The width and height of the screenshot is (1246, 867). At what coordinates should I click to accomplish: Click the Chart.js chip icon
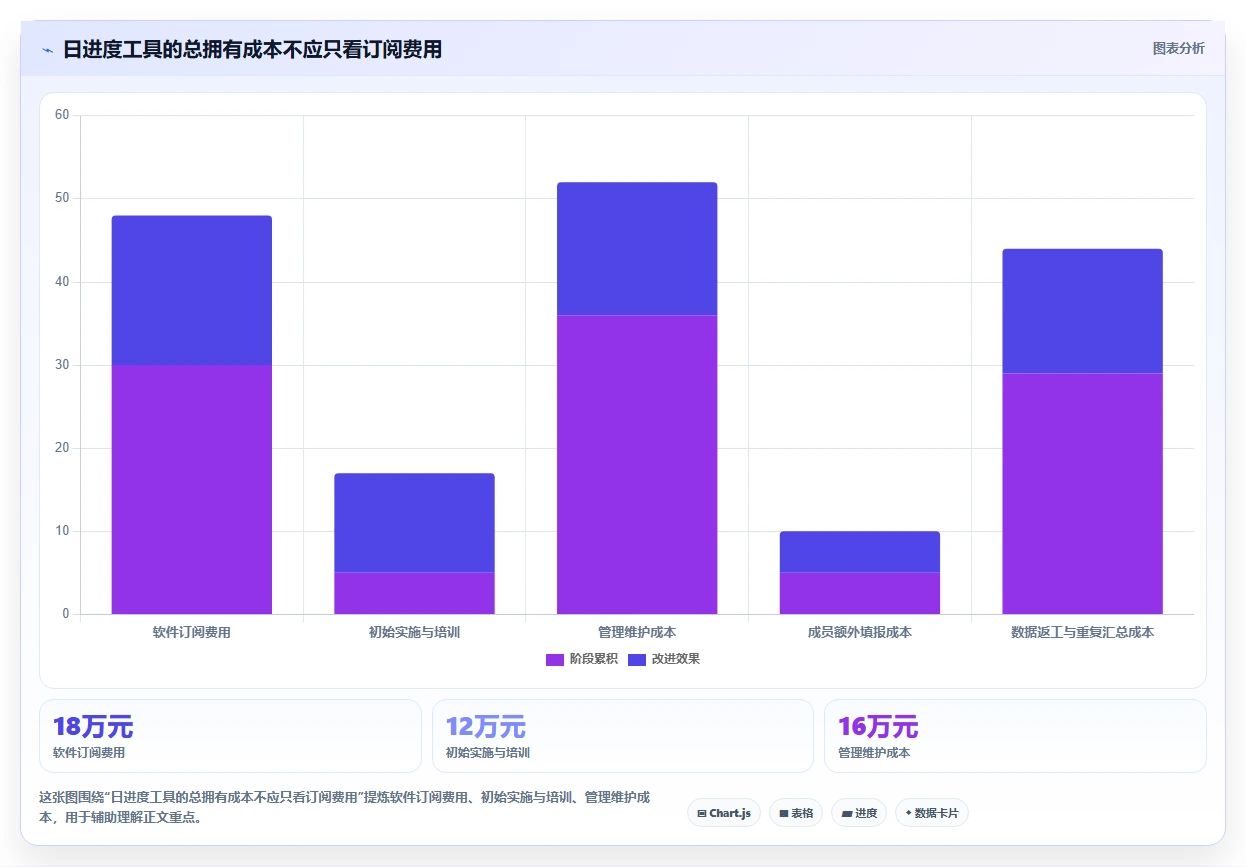(702, 813)
